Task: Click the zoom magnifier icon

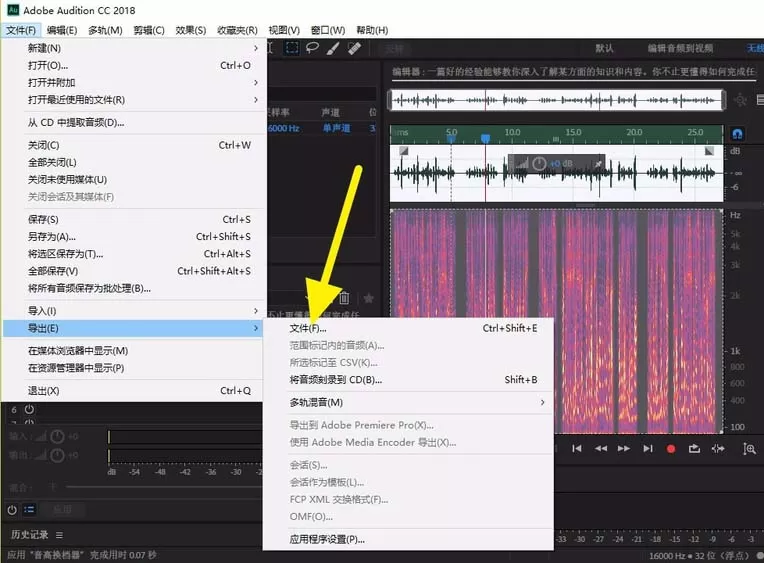Action: point(749,448)
